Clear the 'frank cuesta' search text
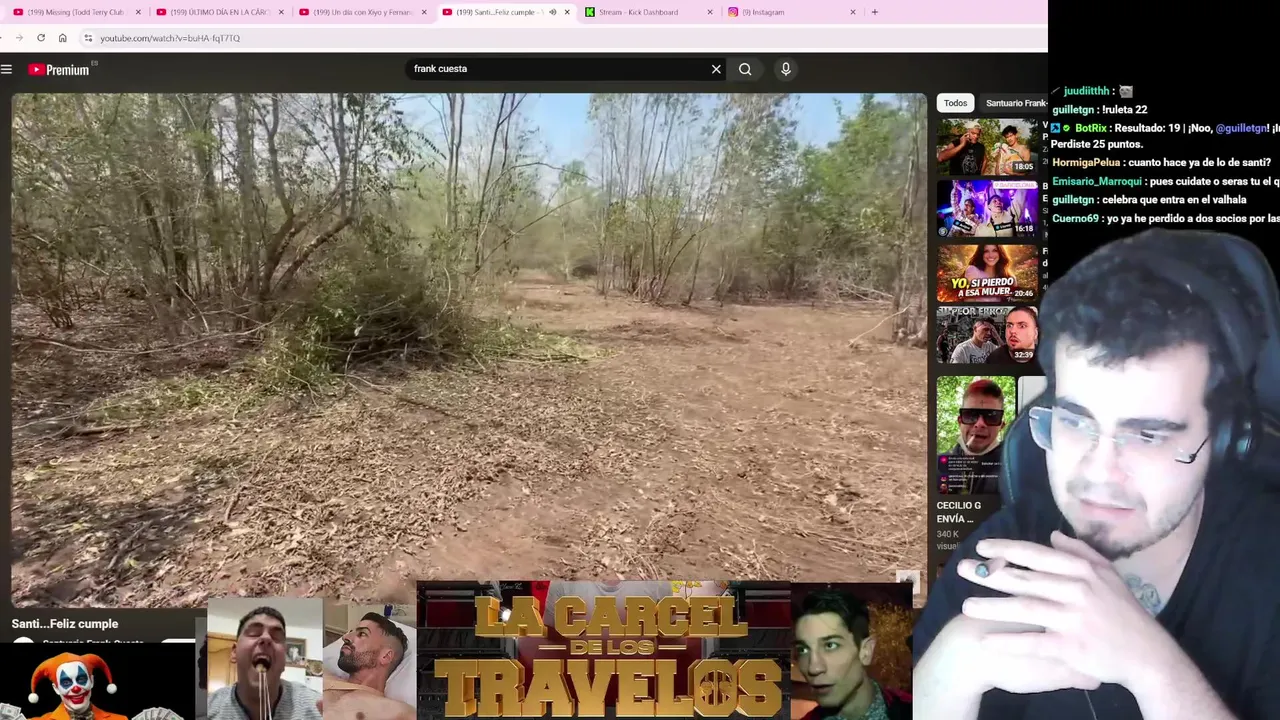Screen dimensions: 1280x720 pos(716,69)
